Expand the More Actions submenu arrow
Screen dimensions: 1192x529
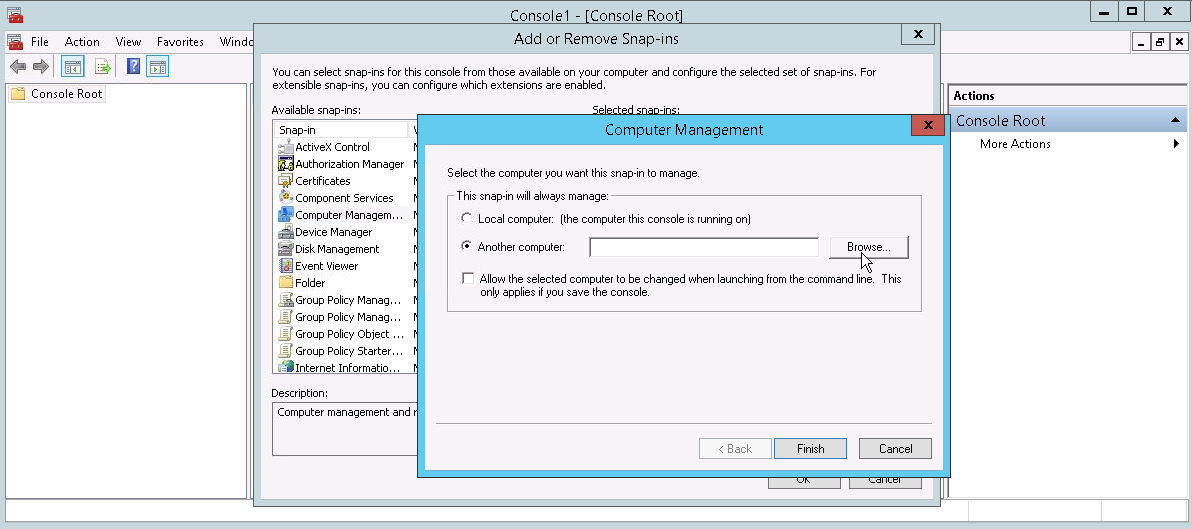[1176, 144]
